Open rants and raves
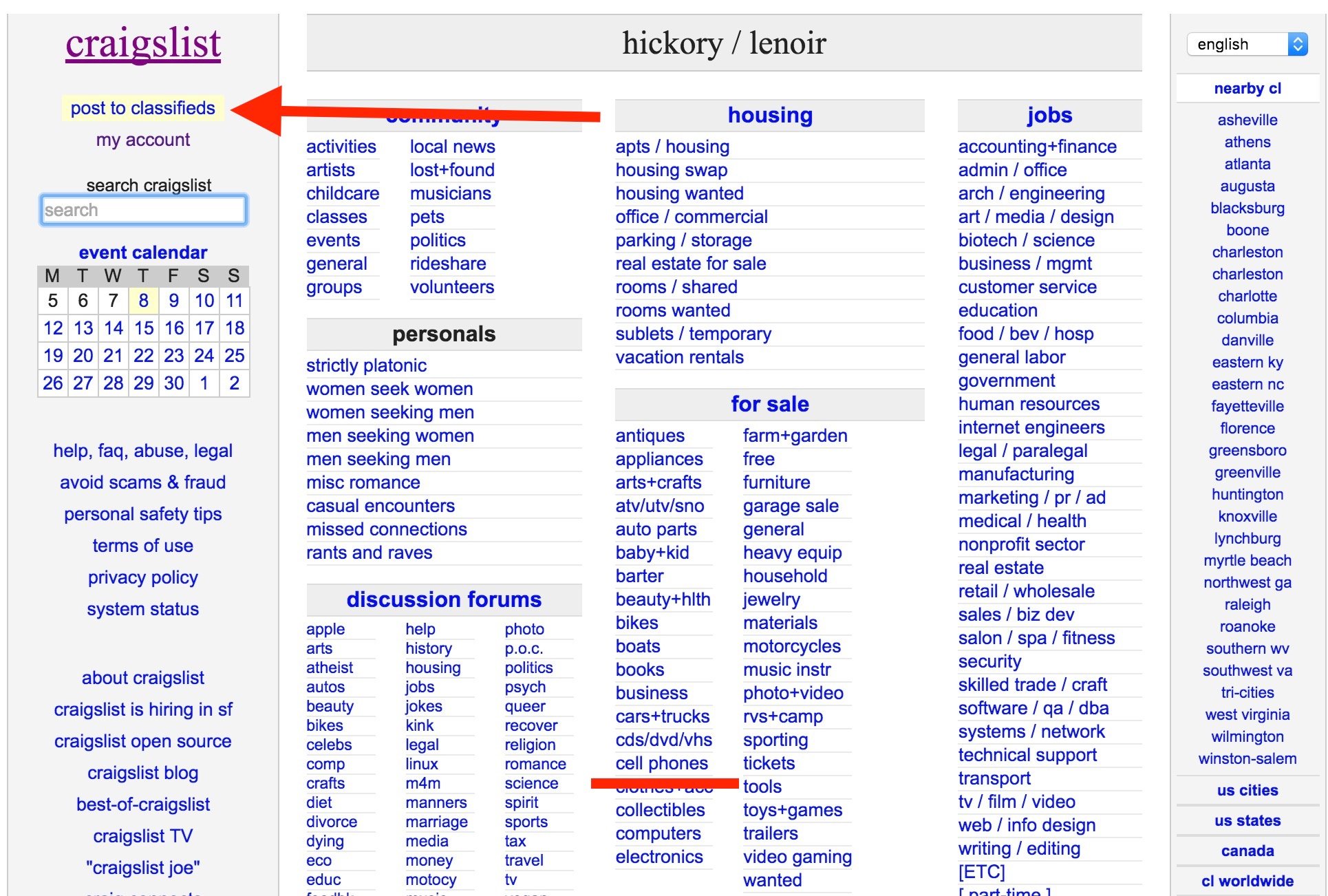 (x=370, y=553)
